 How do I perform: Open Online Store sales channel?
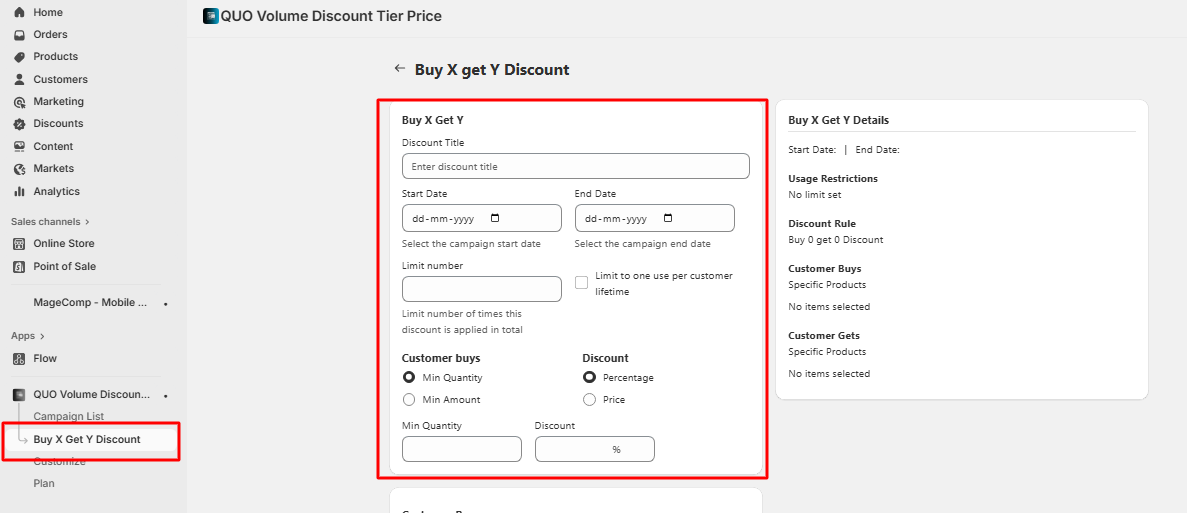[63, 244]
